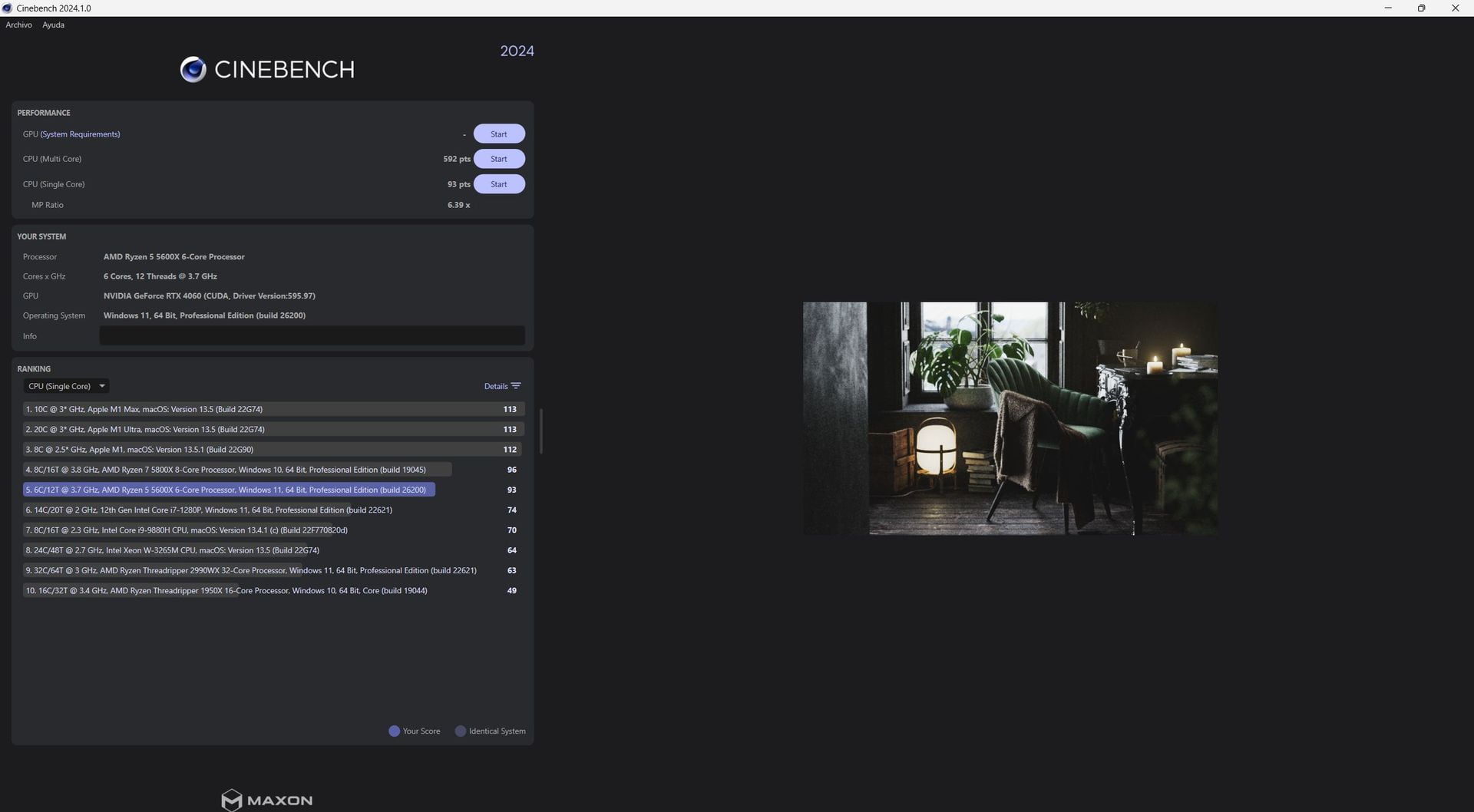
Task: Select ranking row 7 Intel Core i9-9880H
Action: point(273,530)
